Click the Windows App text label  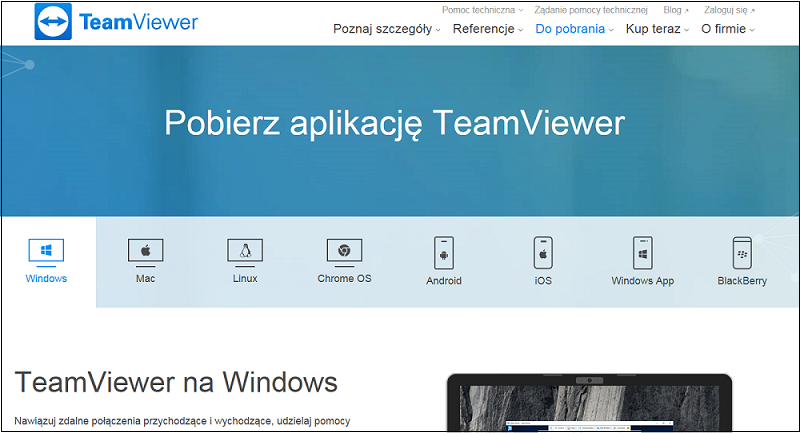click(x=642, y=281)
